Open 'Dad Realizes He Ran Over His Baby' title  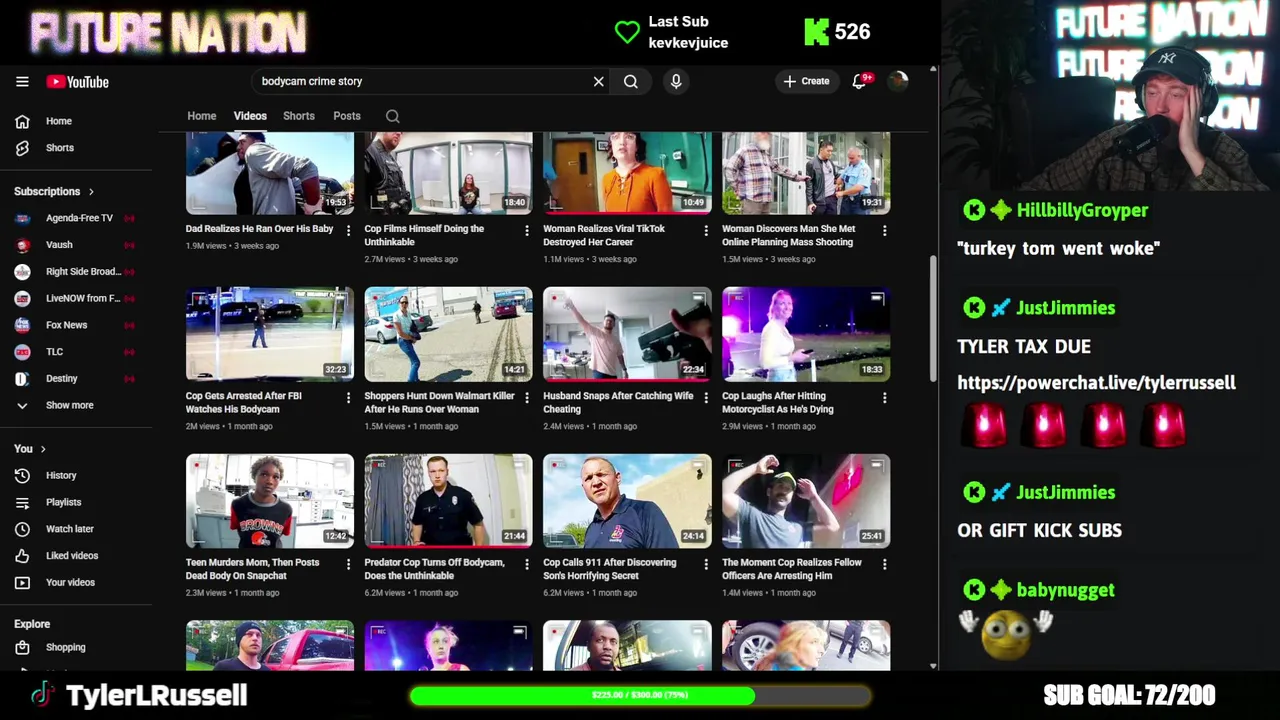pos(259,229)
